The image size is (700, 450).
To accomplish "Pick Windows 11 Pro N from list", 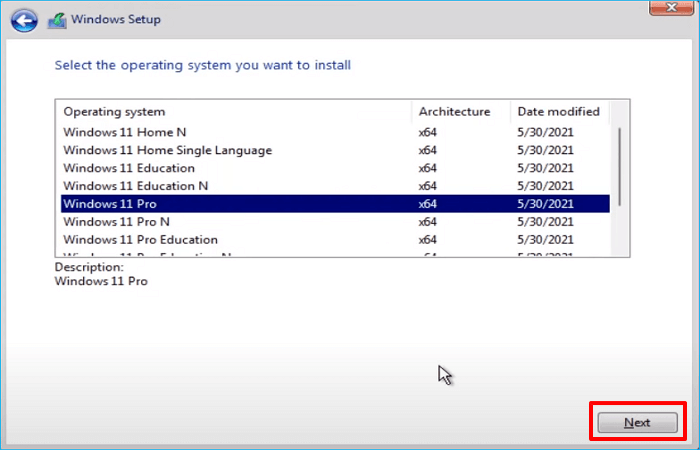I will point(116,222).
